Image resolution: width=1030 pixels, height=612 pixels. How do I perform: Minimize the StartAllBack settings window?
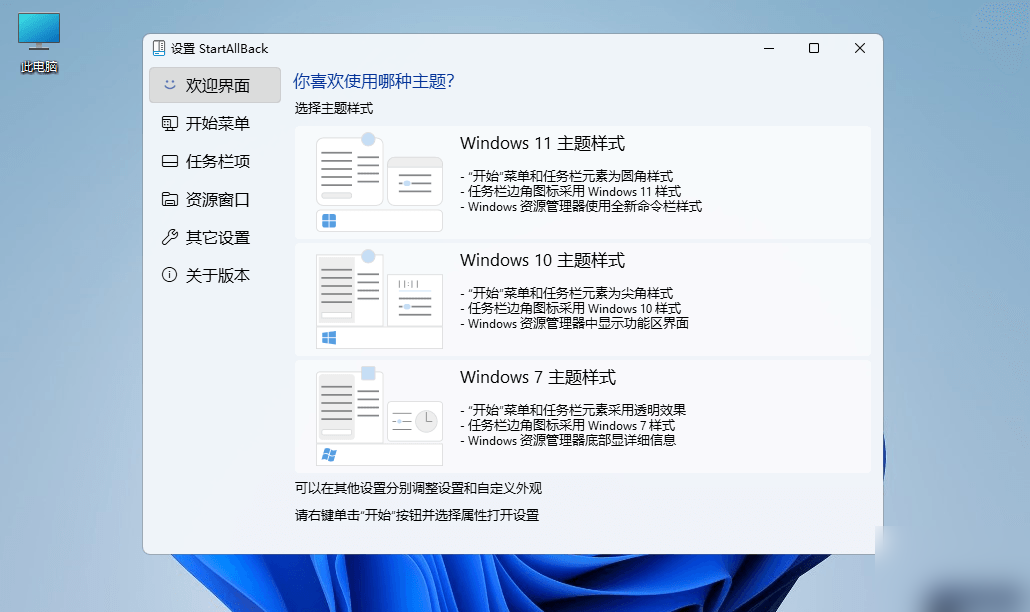pyautogui.click(x=769, y=48)
